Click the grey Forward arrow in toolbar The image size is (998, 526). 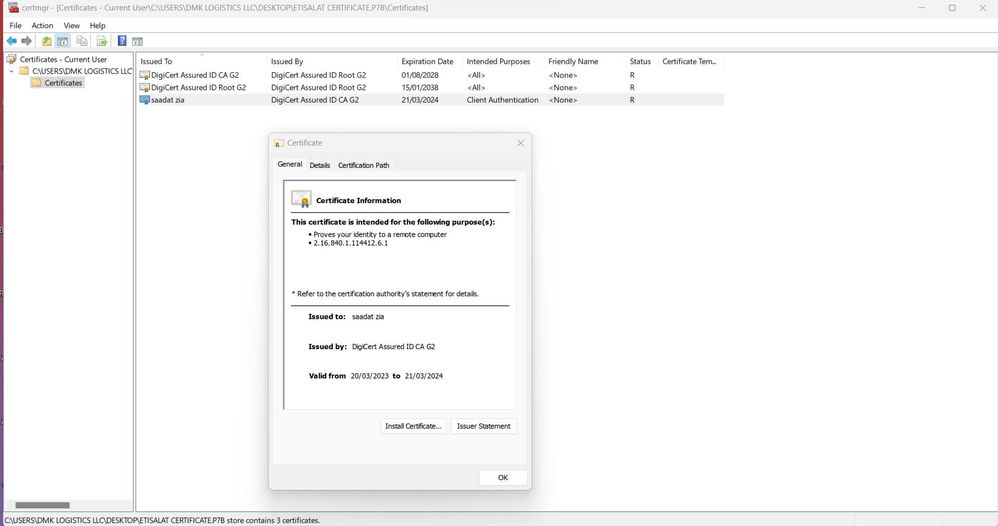pos(26,41)
